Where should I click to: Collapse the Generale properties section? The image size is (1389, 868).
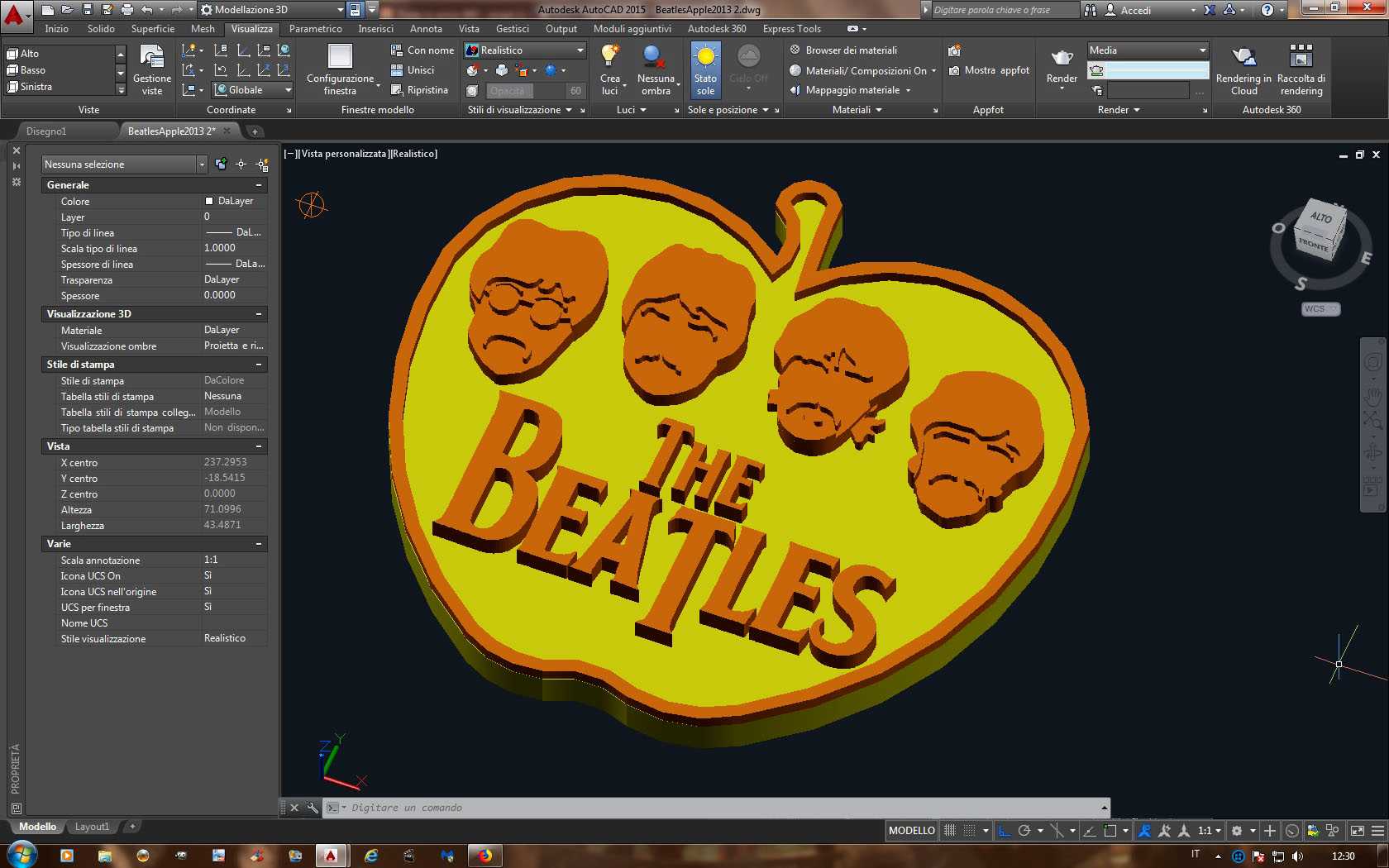point(259,185)
